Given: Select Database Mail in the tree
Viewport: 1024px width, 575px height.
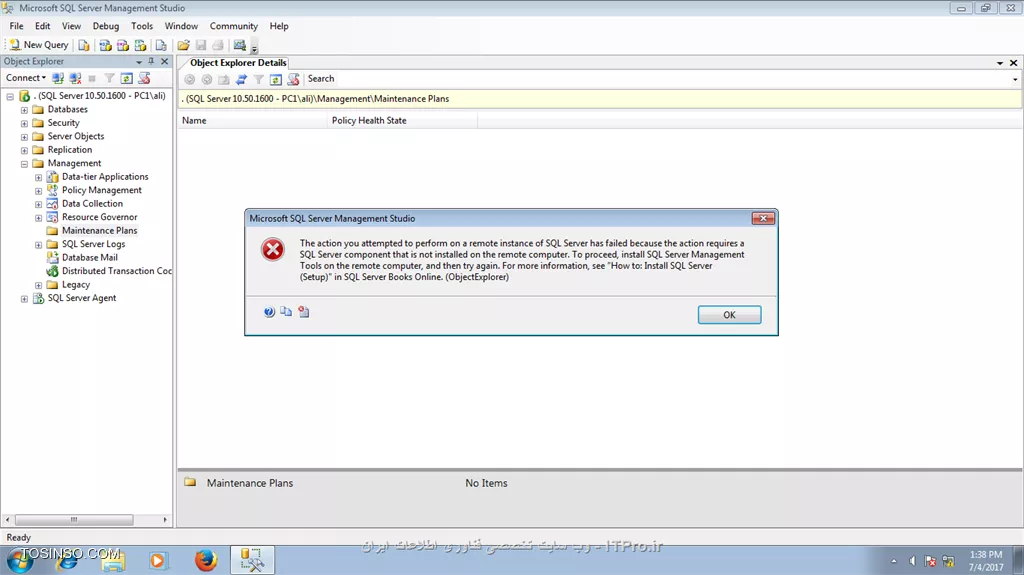Looking at the screenshot, I should coord(89,257).
